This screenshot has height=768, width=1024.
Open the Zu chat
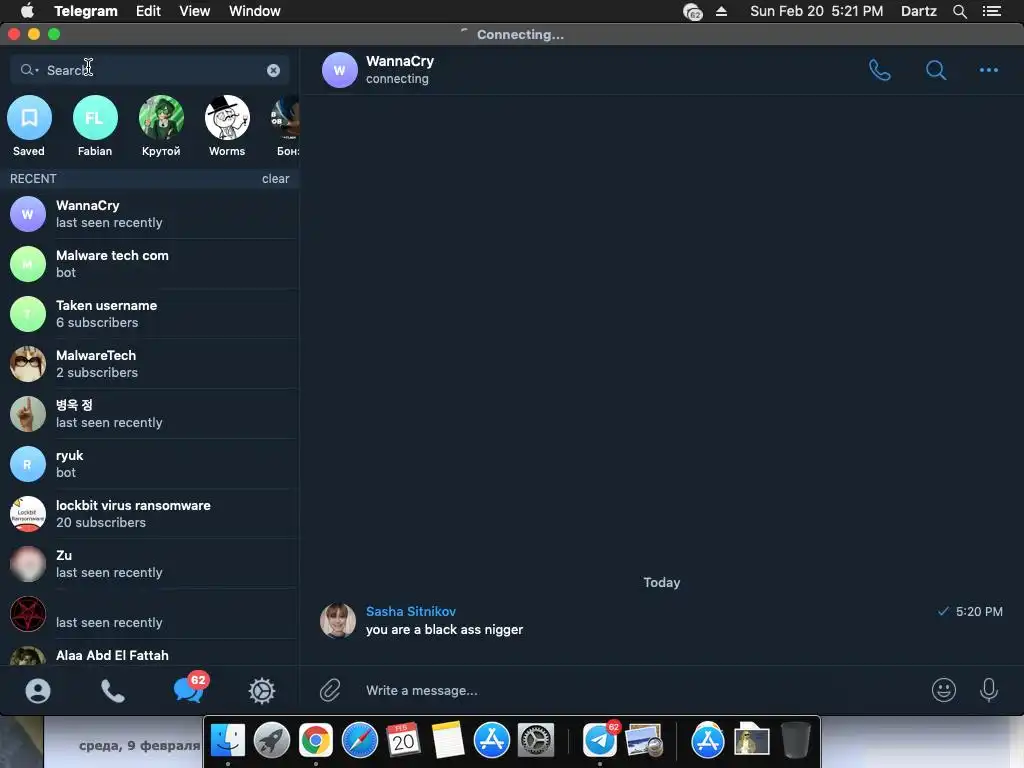150,564
